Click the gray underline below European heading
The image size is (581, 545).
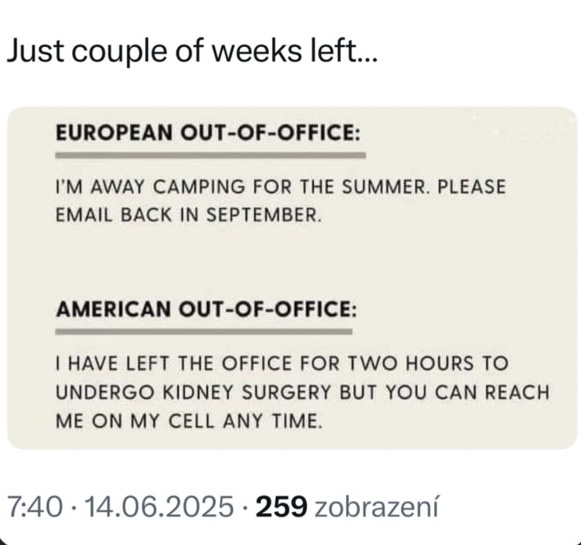click(210, 155)
